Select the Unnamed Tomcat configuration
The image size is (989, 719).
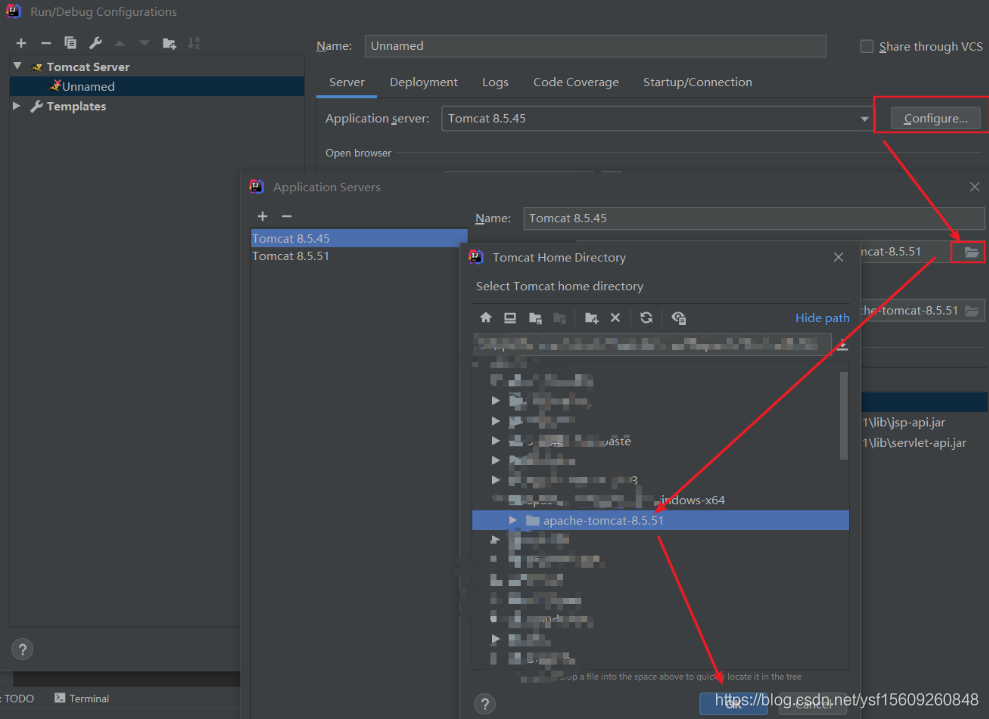157,86
